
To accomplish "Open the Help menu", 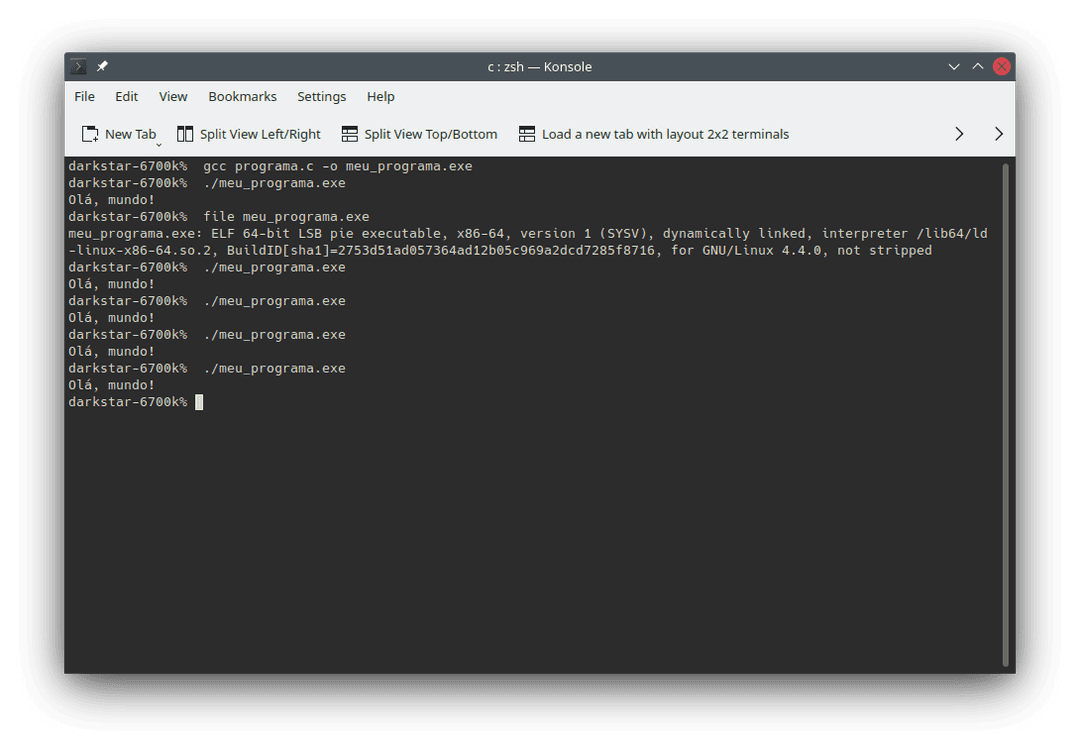I will tap(380, 96).
